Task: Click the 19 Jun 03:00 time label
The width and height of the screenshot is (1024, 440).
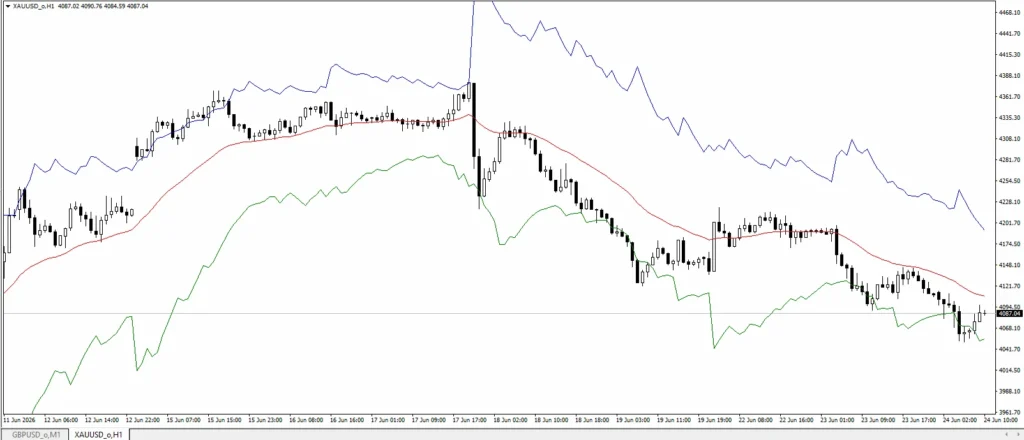Action: pyautogui.click(x=634, y=420)
